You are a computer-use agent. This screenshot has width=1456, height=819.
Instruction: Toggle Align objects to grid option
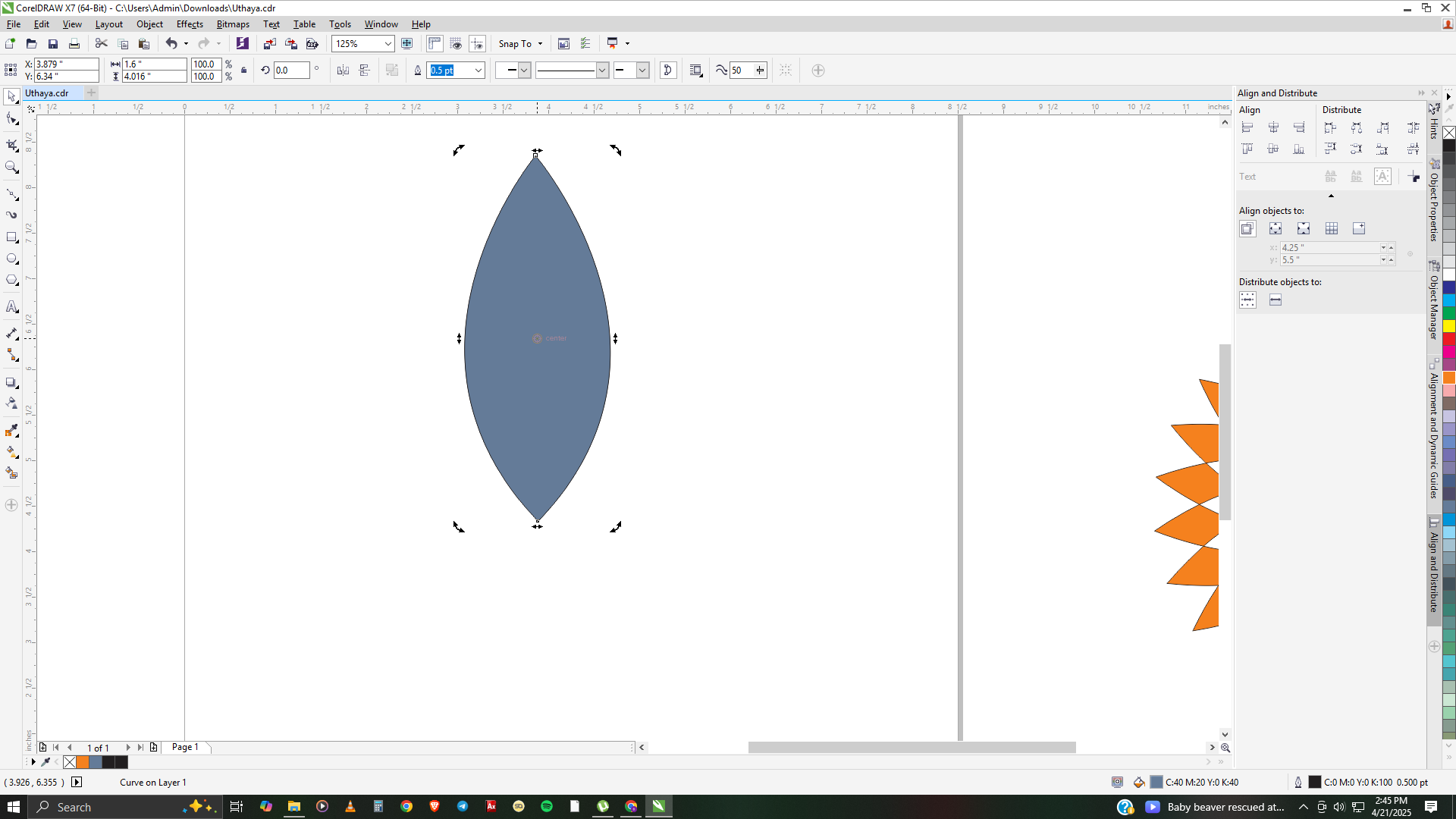tap(1331, 229)
